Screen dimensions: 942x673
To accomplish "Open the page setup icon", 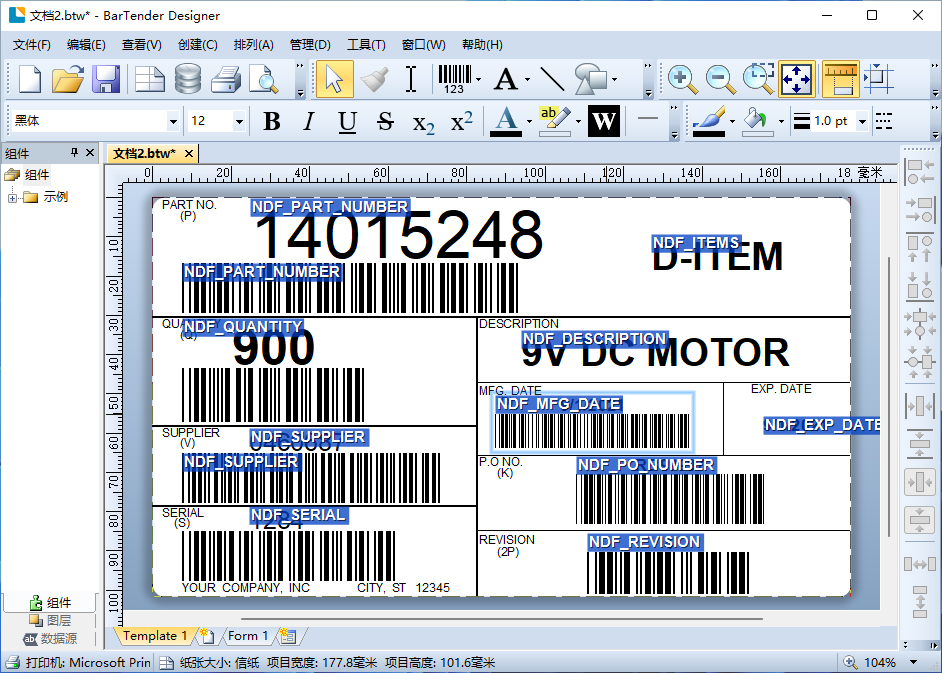I will point(150,79).
